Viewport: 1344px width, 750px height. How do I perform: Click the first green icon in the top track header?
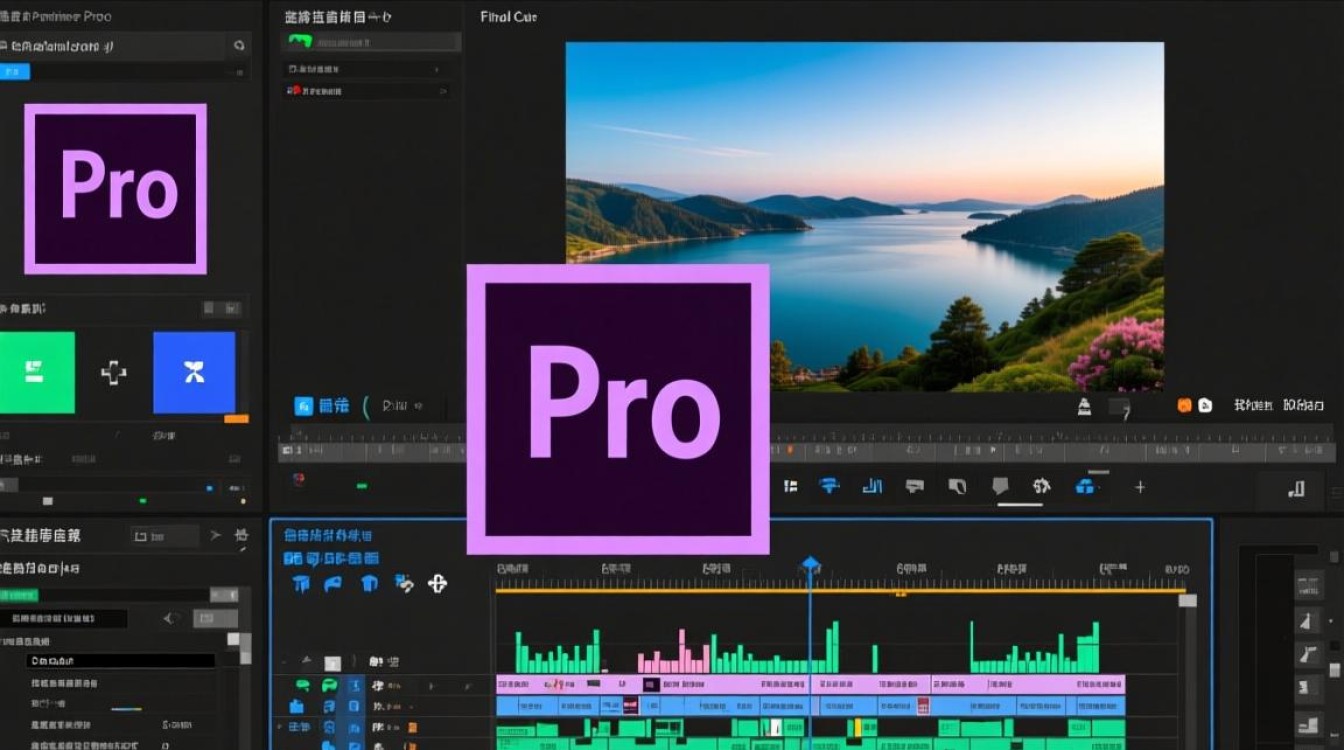(302, 686)
